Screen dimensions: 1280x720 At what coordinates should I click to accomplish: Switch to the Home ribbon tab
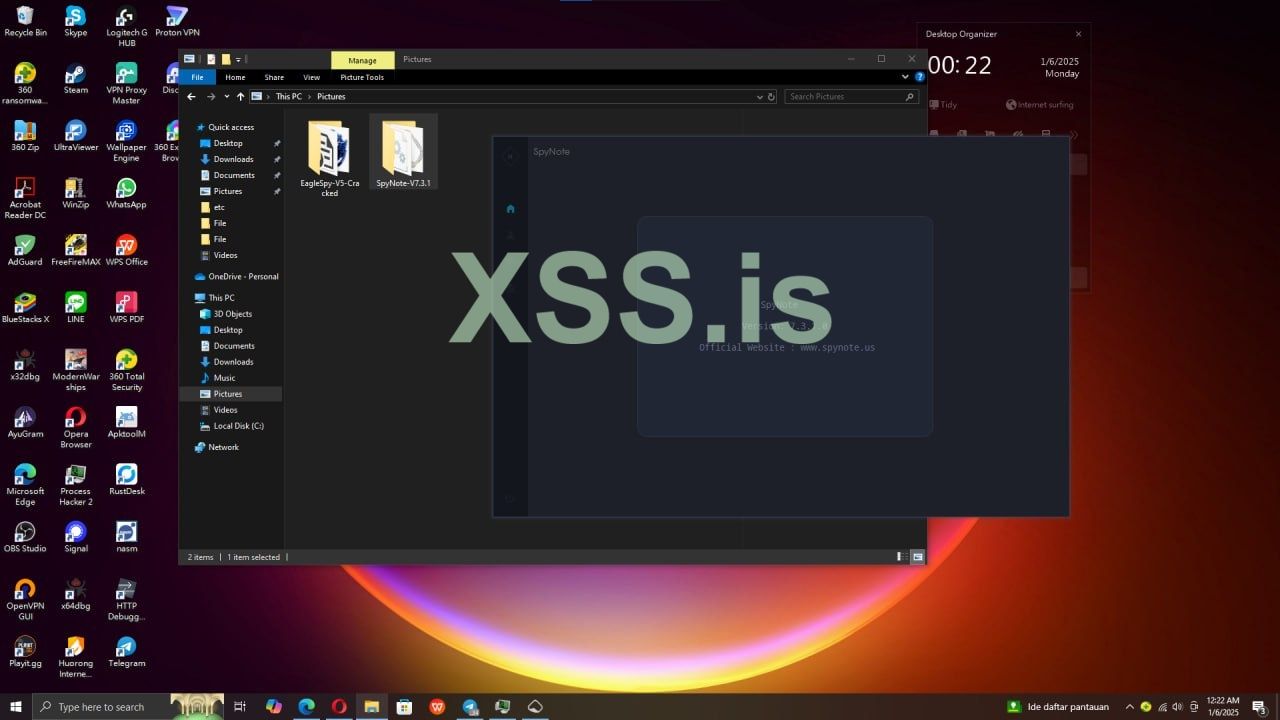pyautogui.click(x=235, y=77)
